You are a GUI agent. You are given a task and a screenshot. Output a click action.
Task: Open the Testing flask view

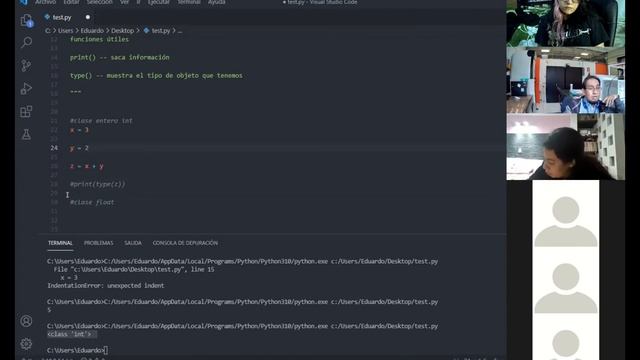pos(26,134)
